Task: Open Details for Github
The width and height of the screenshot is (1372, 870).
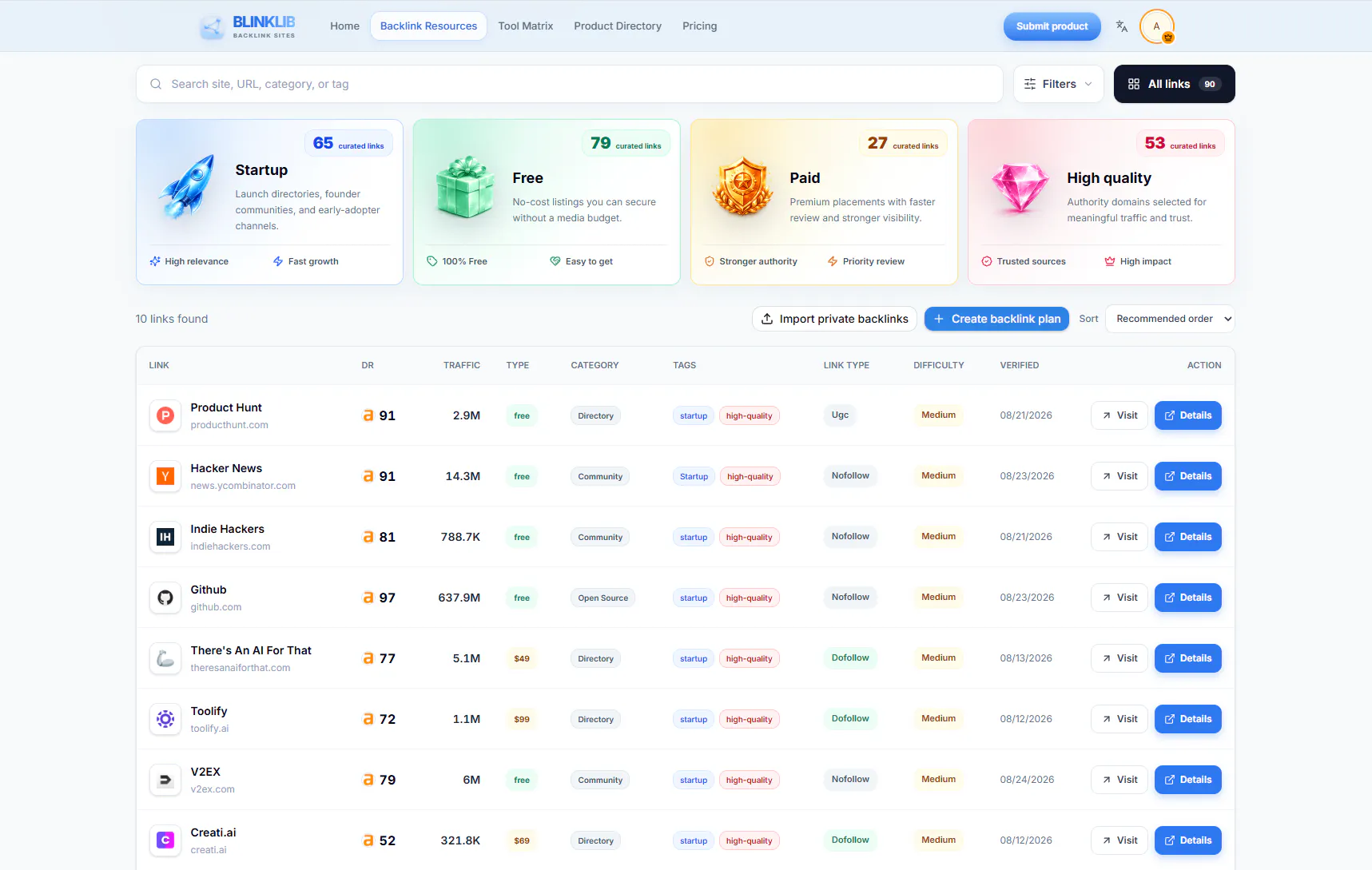Action: pos(1188,598)
